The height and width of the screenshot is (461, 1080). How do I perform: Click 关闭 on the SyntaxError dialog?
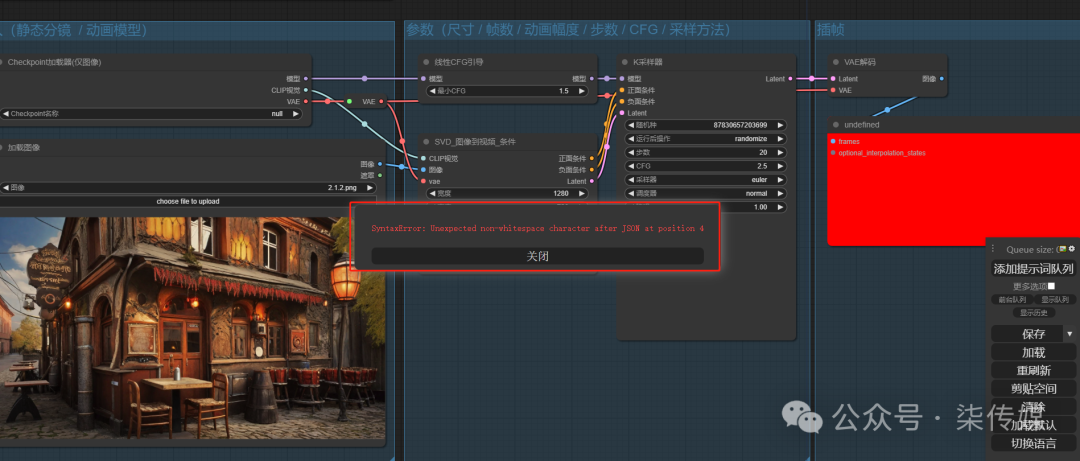coord(537,256)
